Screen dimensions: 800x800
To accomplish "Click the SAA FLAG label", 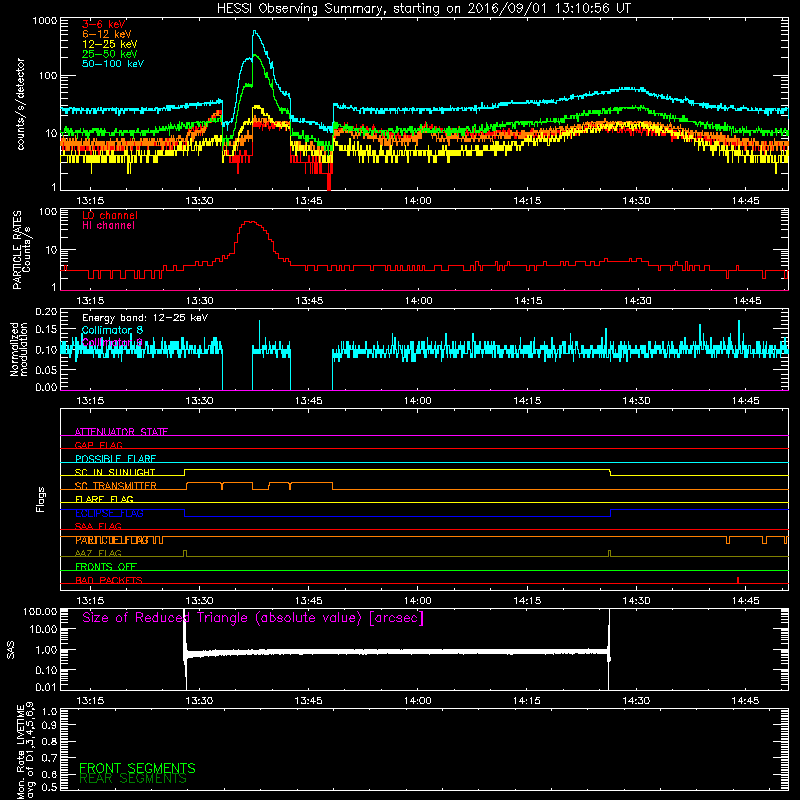I will pyautogui.click(x=98, y=526).
